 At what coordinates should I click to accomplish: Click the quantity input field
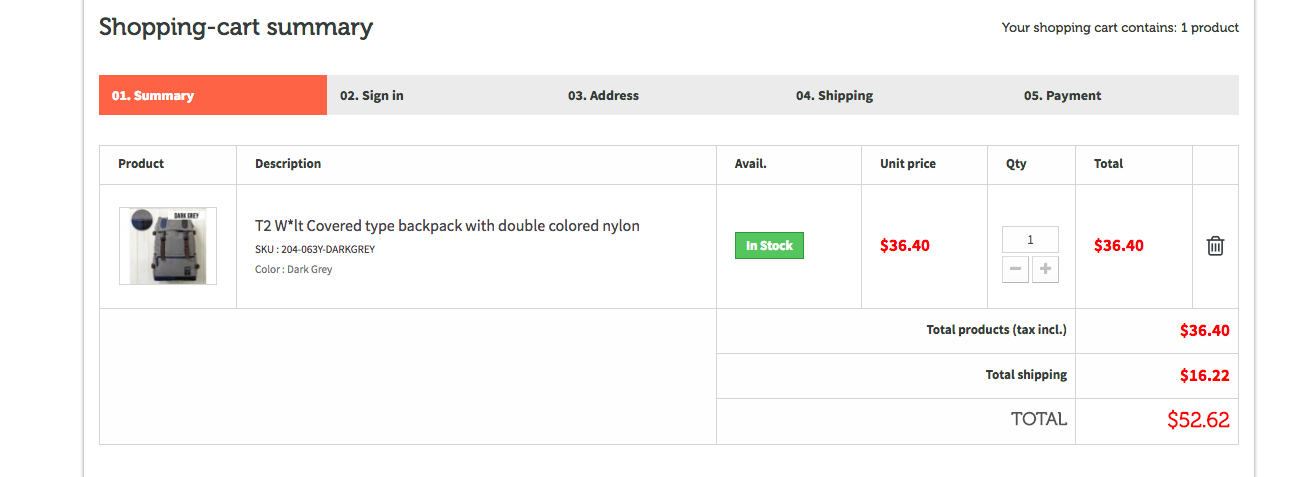(1030, 240)
